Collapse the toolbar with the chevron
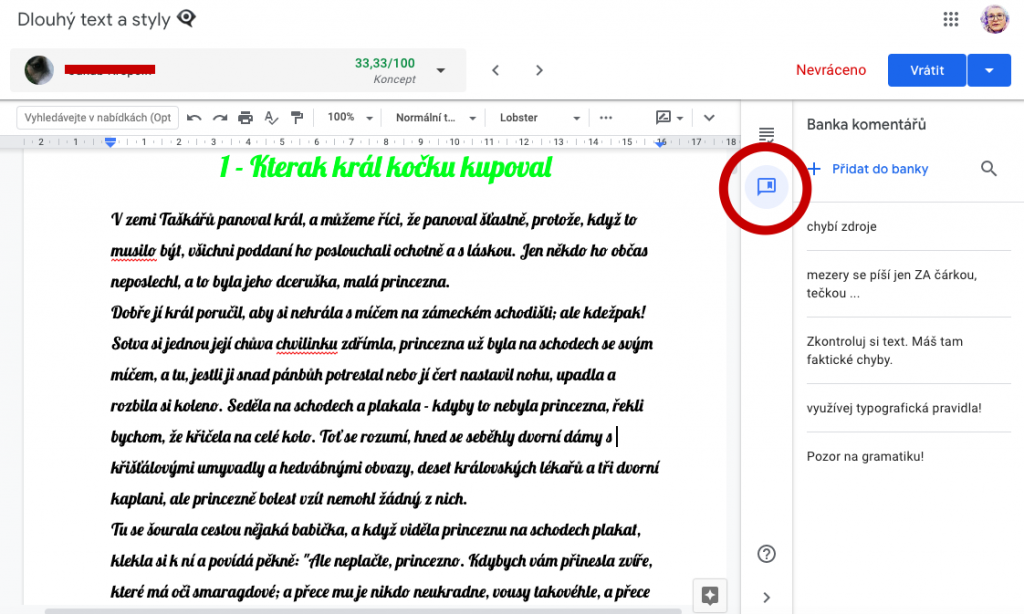 tap(709, 118)
